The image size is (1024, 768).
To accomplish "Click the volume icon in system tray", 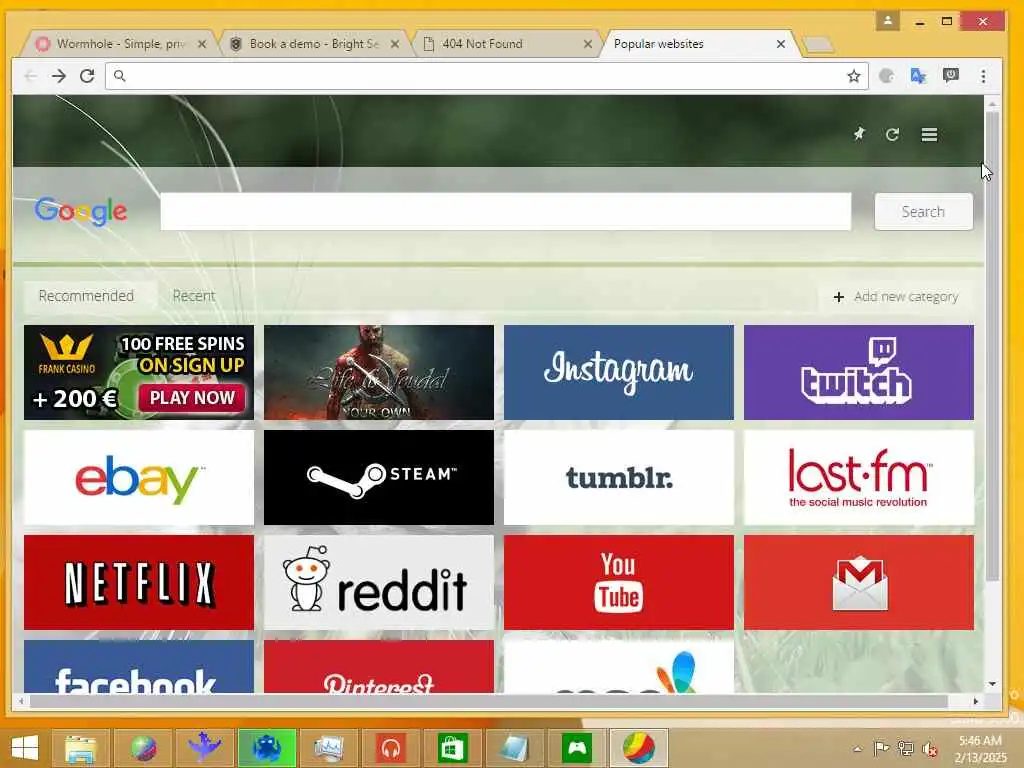I will point(929,749).
